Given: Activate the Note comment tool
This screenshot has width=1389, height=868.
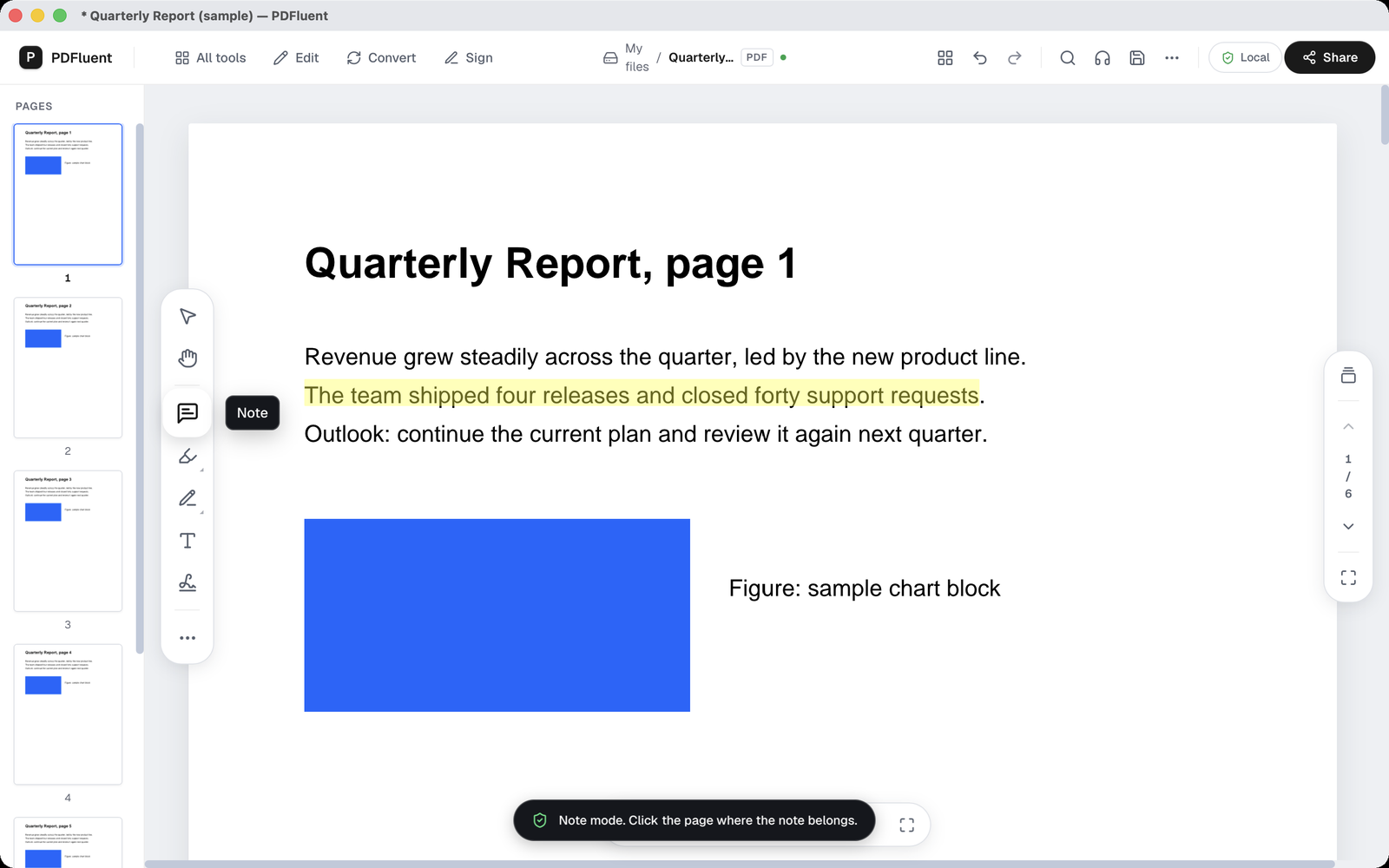Looking at the screenshot, I should [x=188, y=413].
